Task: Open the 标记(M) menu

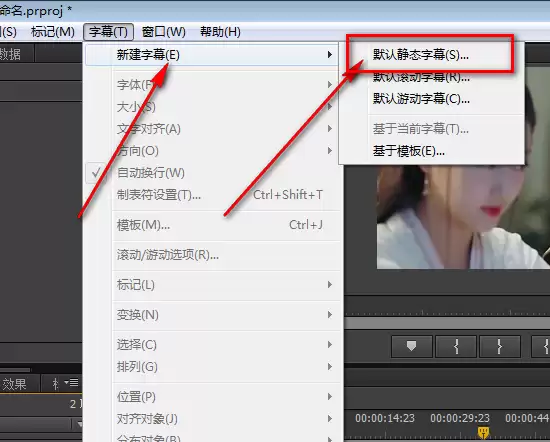Action: click(x=53, y=32)
